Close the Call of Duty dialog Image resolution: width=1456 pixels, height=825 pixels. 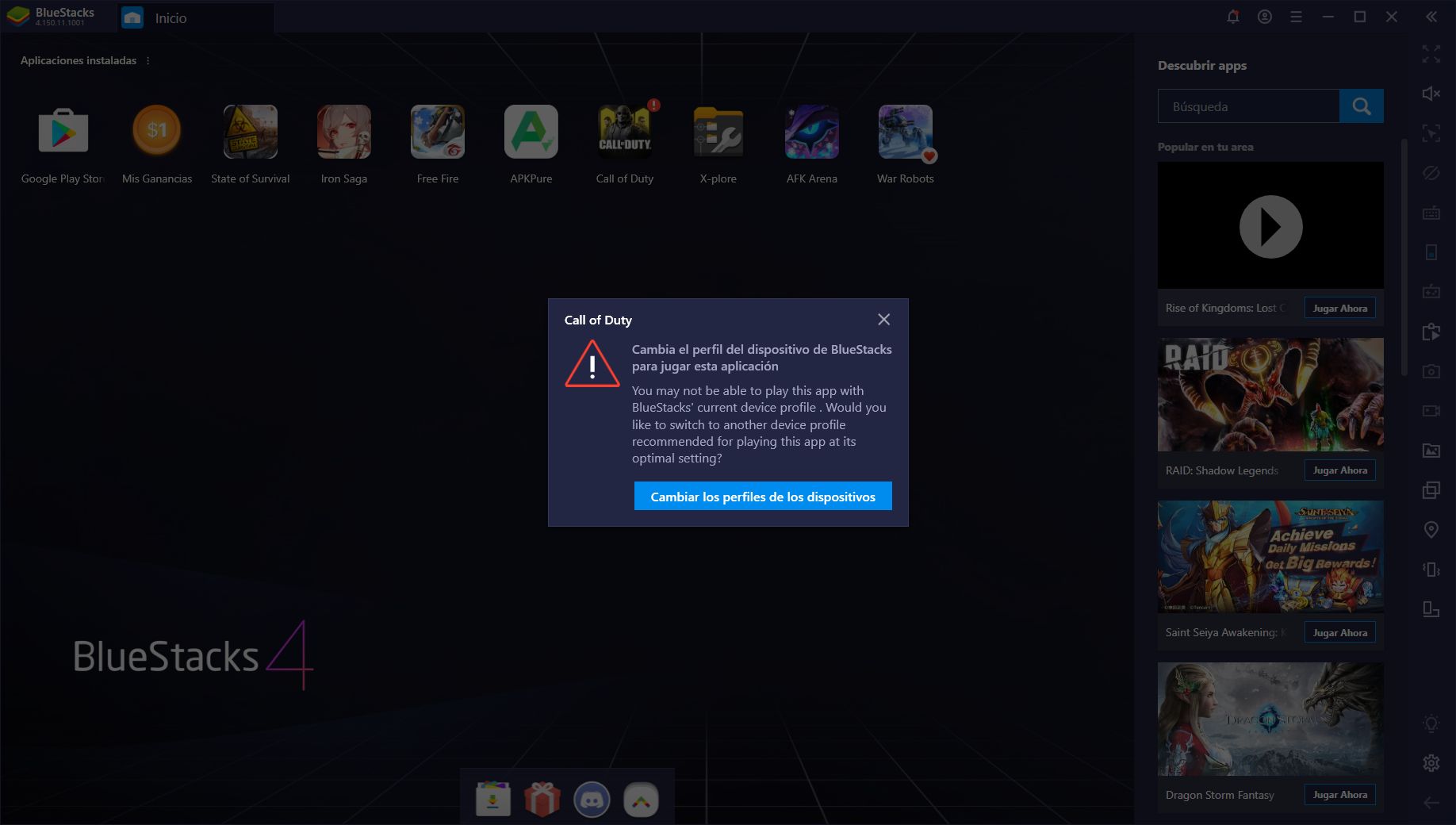pos(883,320)
